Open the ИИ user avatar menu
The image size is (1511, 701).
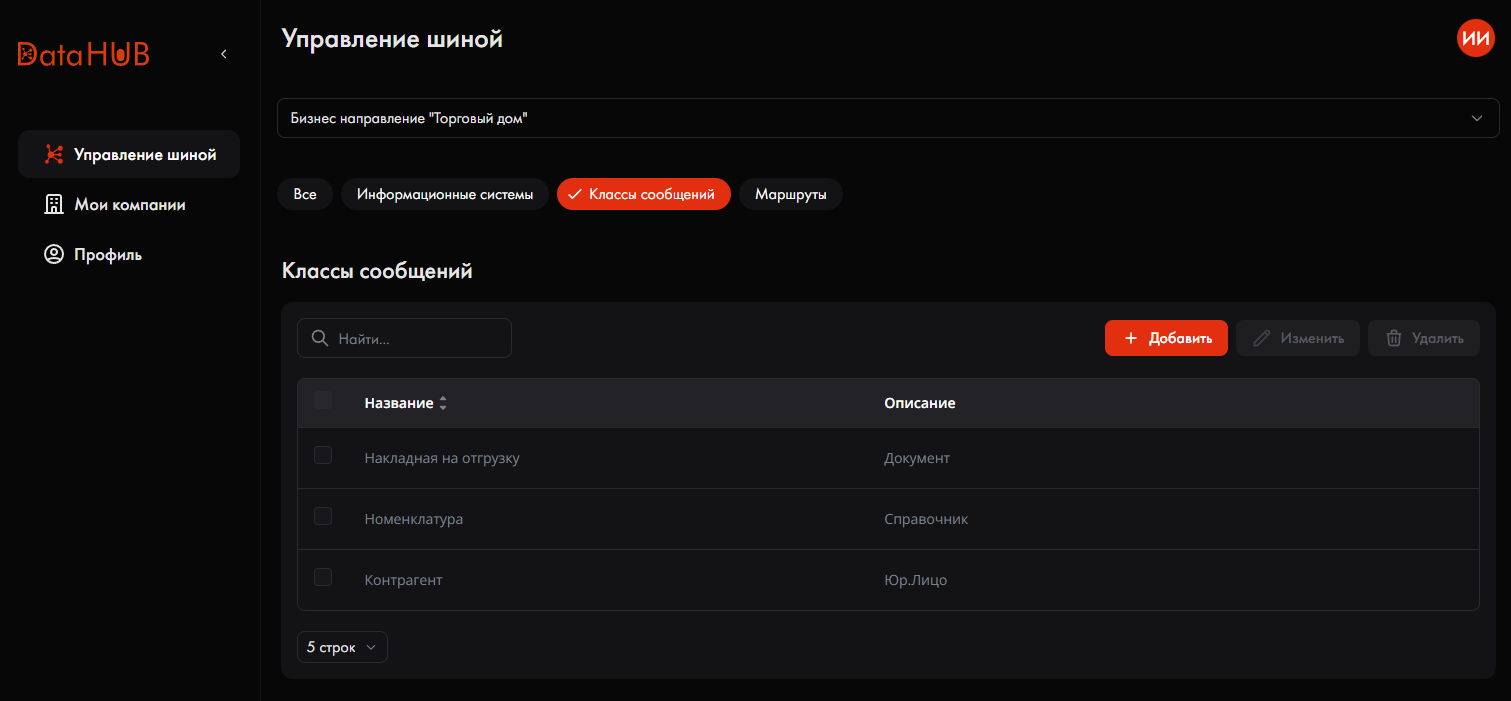[x=1475, y=38]
